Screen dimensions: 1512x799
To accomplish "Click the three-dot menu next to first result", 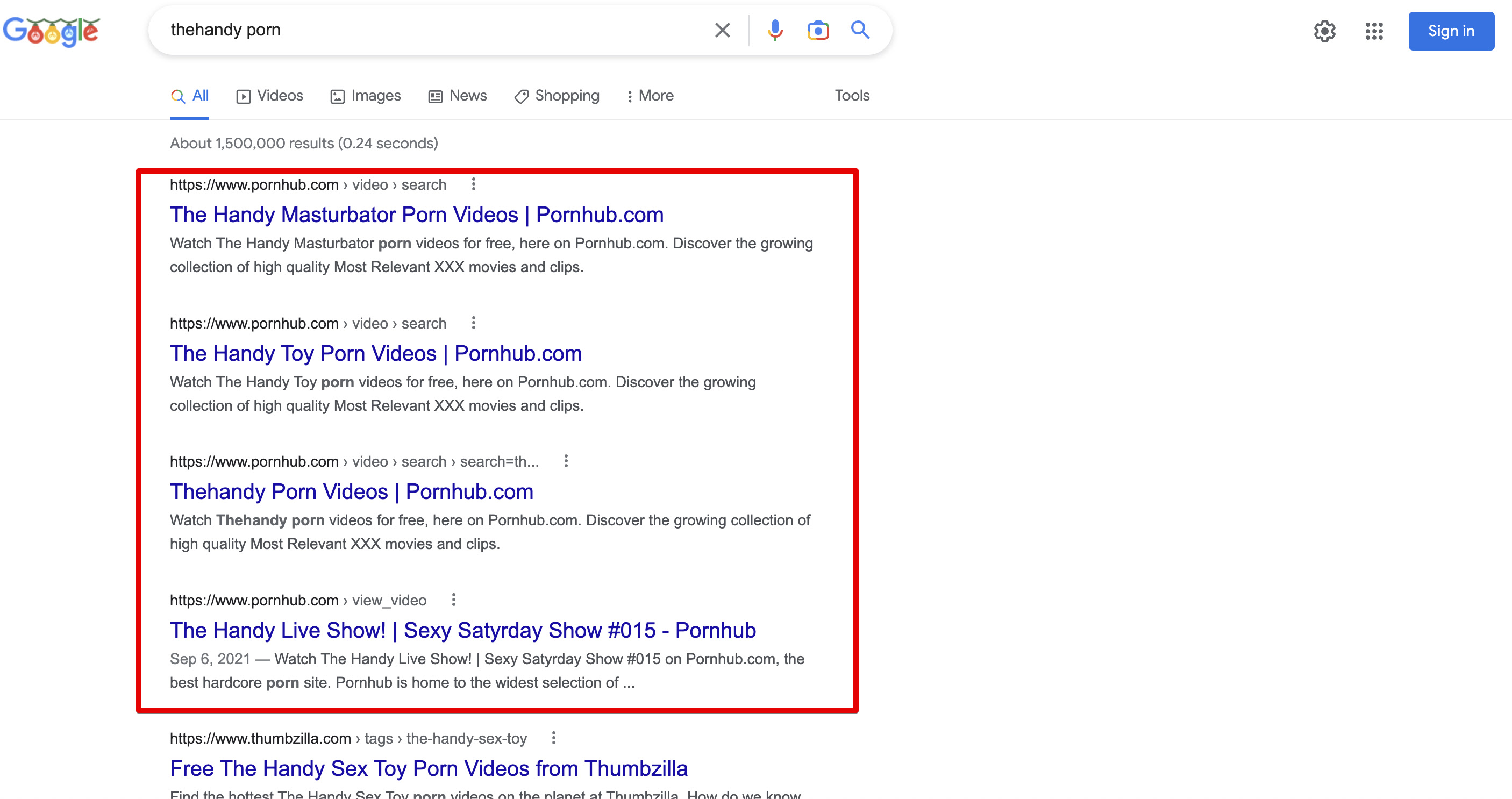I will click(x=473, y=184).
